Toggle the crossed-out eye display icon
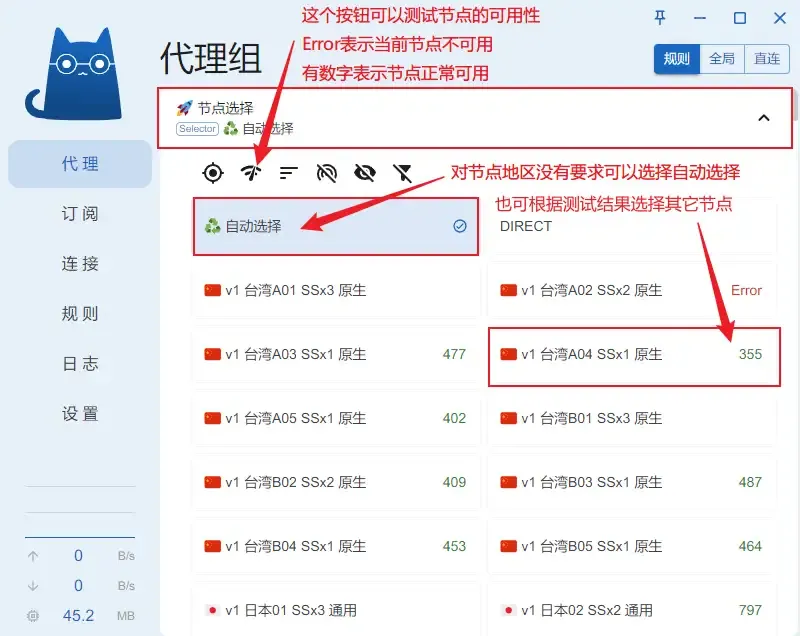The image size is (800, 636). point(365,173)
